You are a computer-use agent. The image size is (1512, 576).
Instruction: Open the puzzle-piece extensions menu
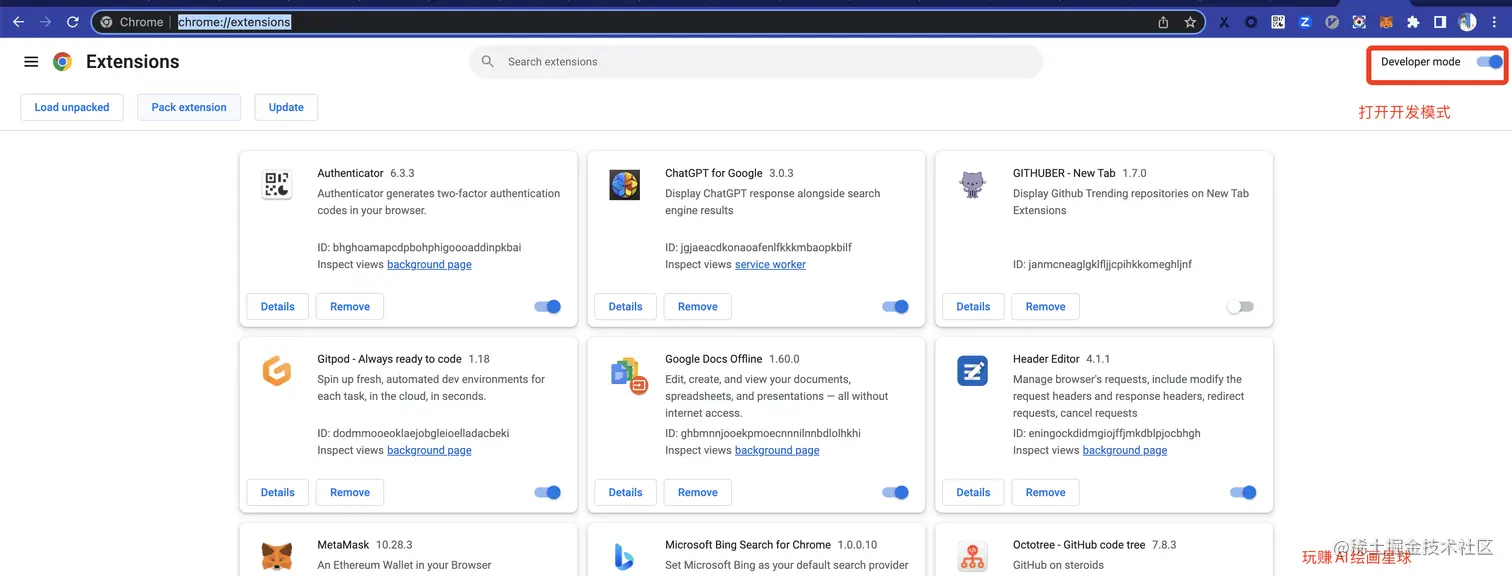tap(1413, 22)
